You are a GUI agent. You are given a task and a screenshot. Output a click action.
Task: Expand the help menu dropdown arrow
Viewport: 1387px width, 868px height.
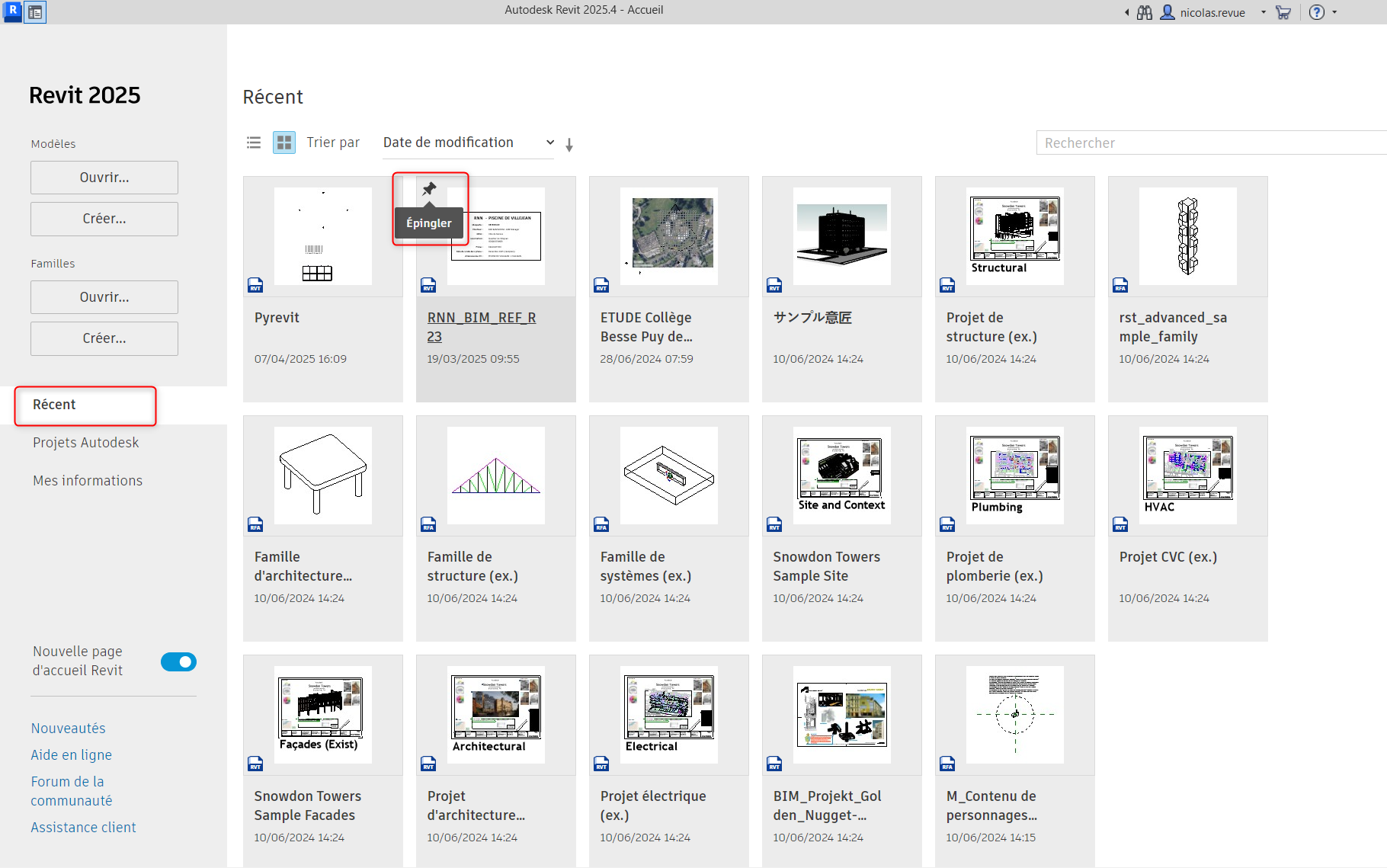pos(1334,12)
